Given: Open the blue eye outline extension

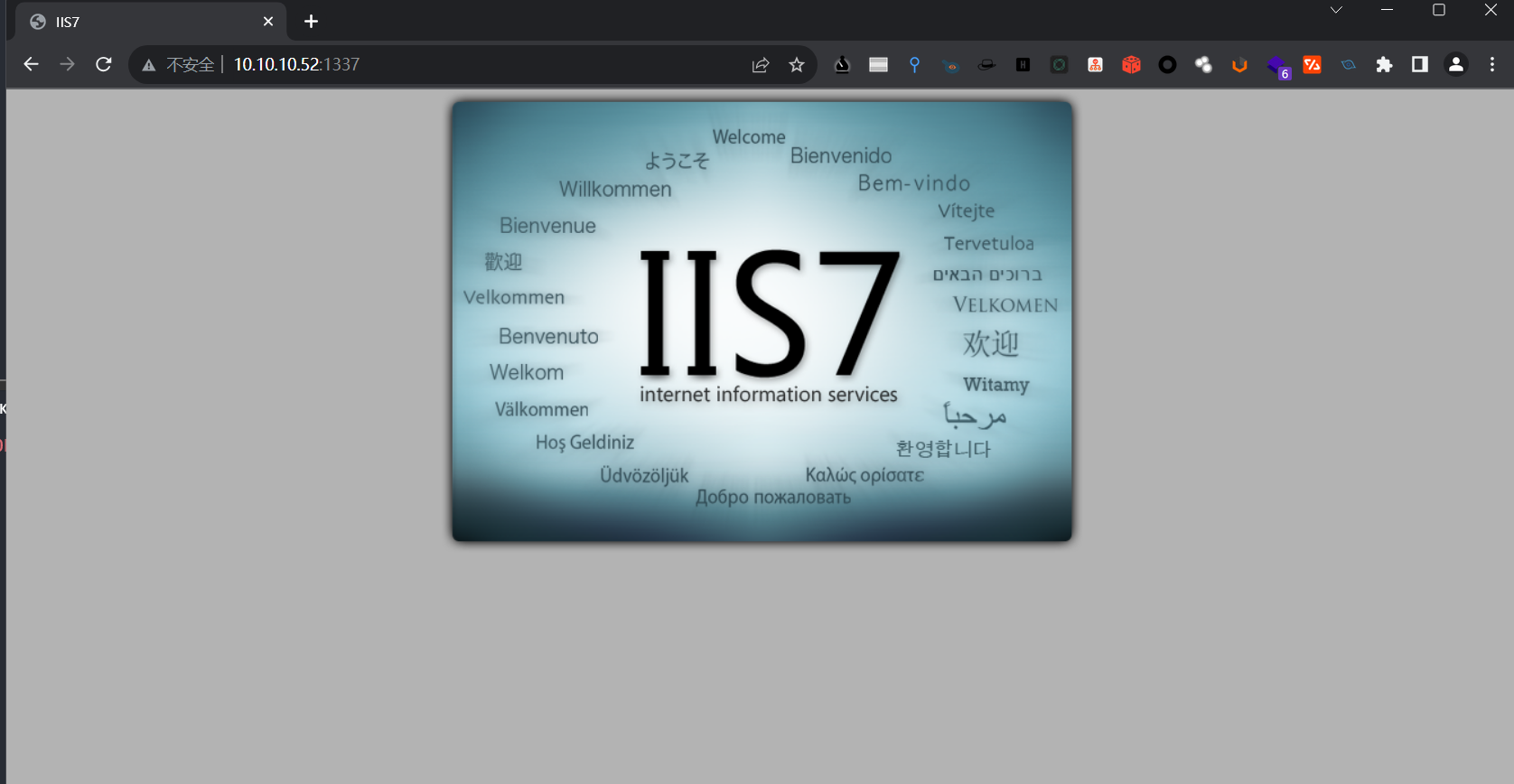Looking at the screenshot, I should 1348,65.
